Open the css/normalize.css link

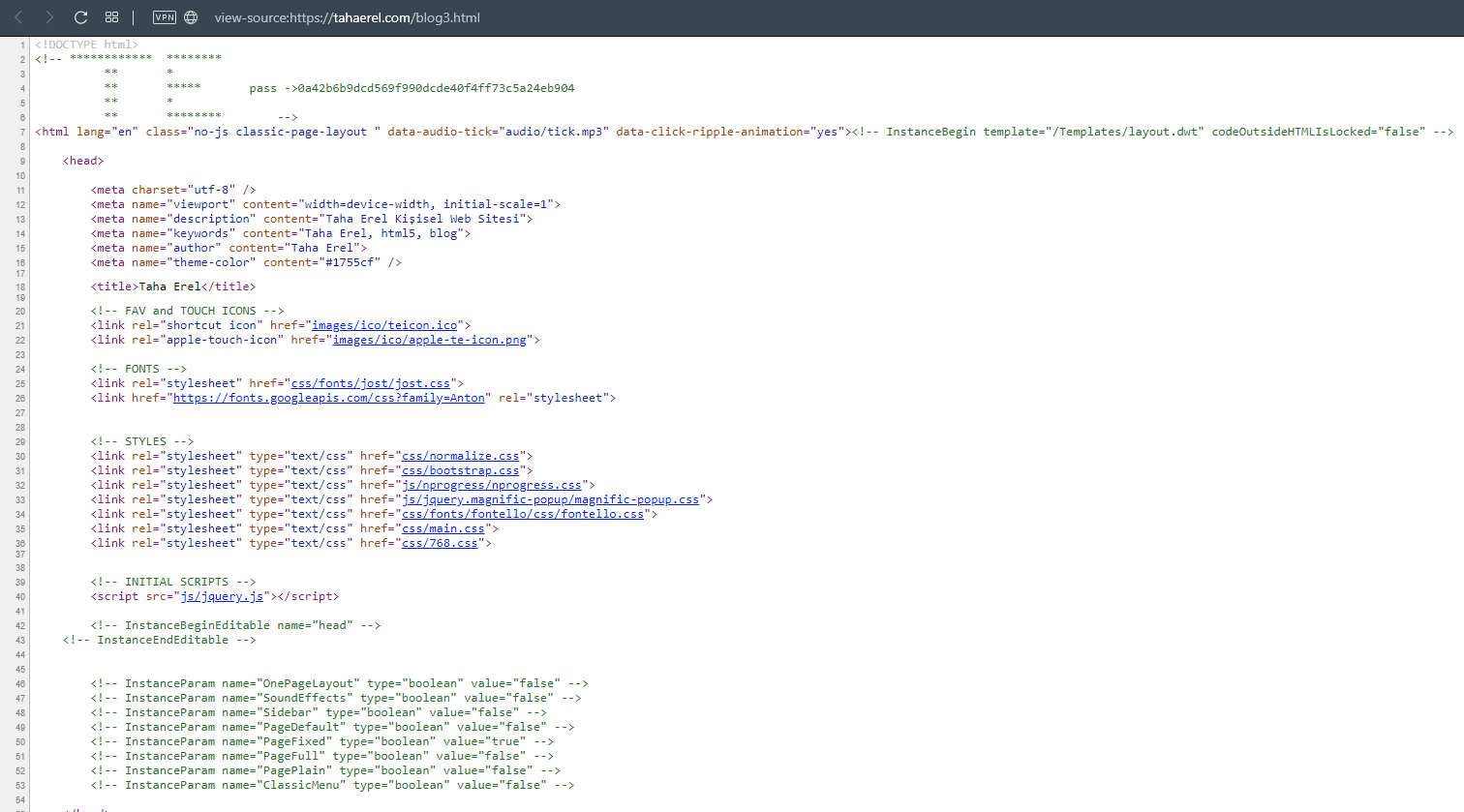[461, 456]
